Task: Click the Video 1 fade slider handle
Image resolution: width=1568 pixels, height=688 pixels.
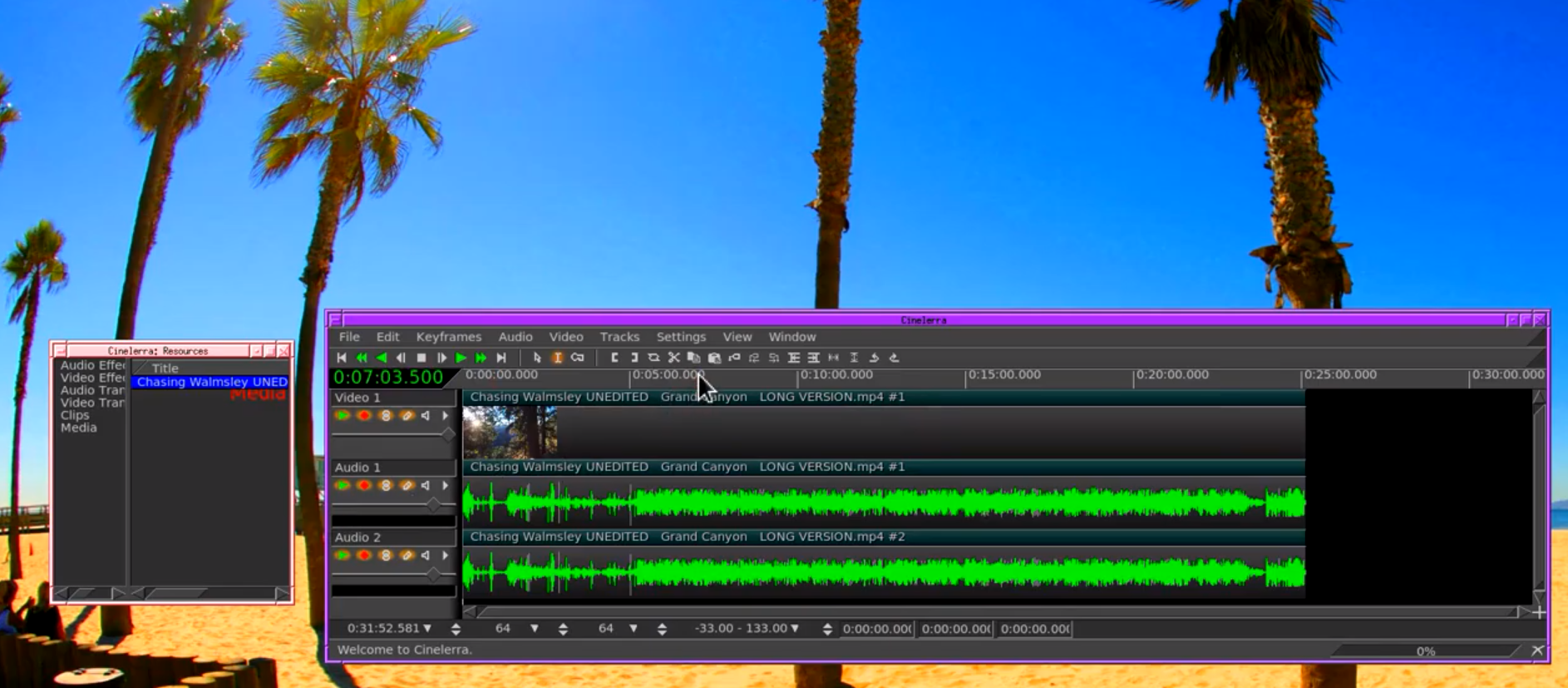Action: click(448, 434)
